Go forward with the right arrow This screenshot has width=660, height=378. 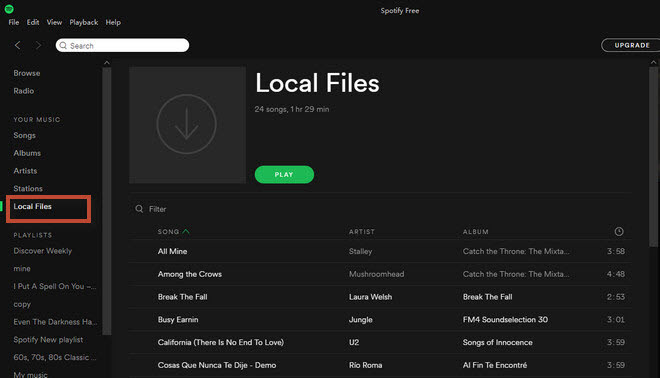(38, 45)
